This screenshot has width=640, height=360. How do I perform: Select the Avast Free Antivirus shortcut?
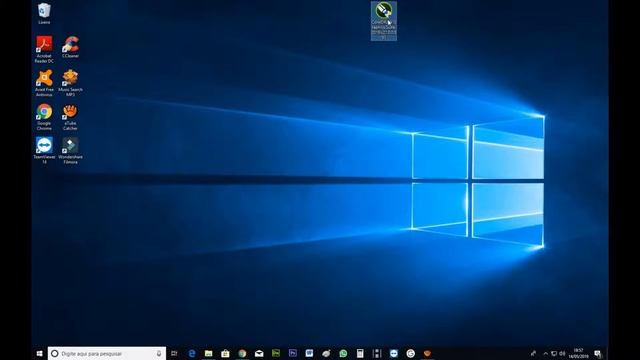[x=44, y=83]
